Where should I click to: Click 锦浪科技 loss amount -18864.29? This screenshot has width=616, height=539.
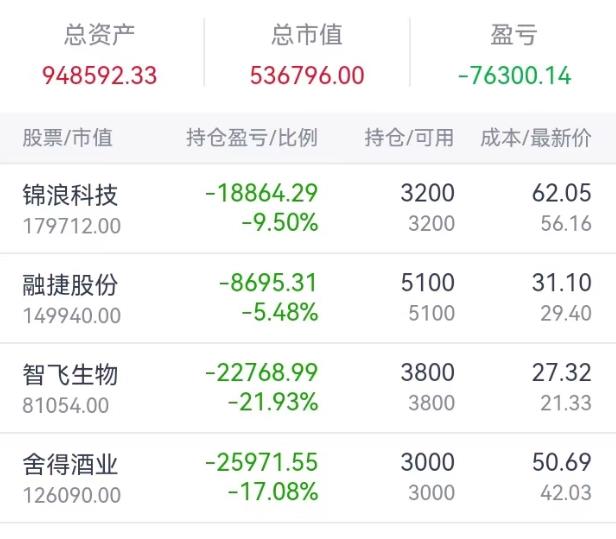coord(261,194)
